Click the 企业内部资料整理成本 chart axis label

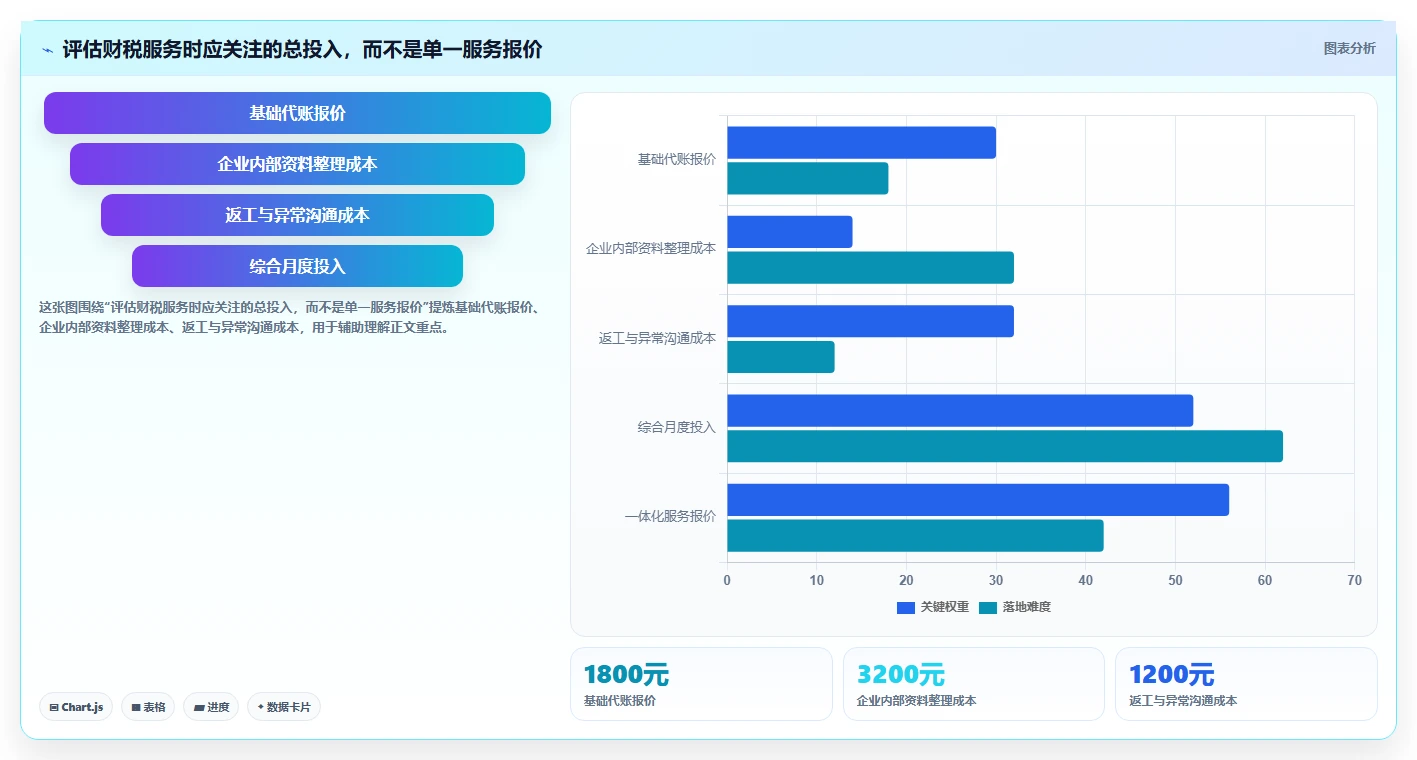[x=651, y=248]
